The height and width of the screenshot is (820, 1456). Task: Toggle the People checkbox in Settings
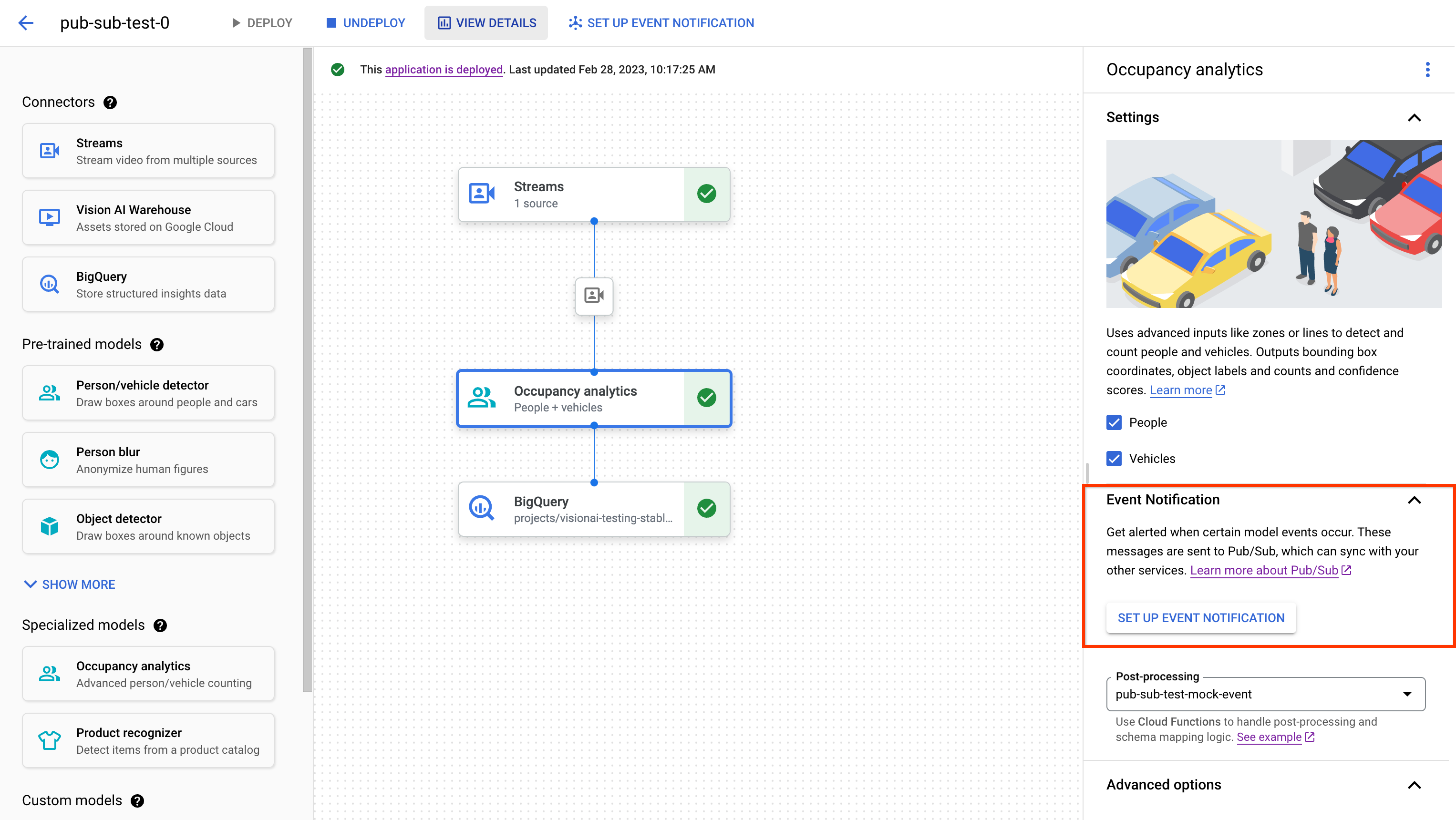[1114, 422]
